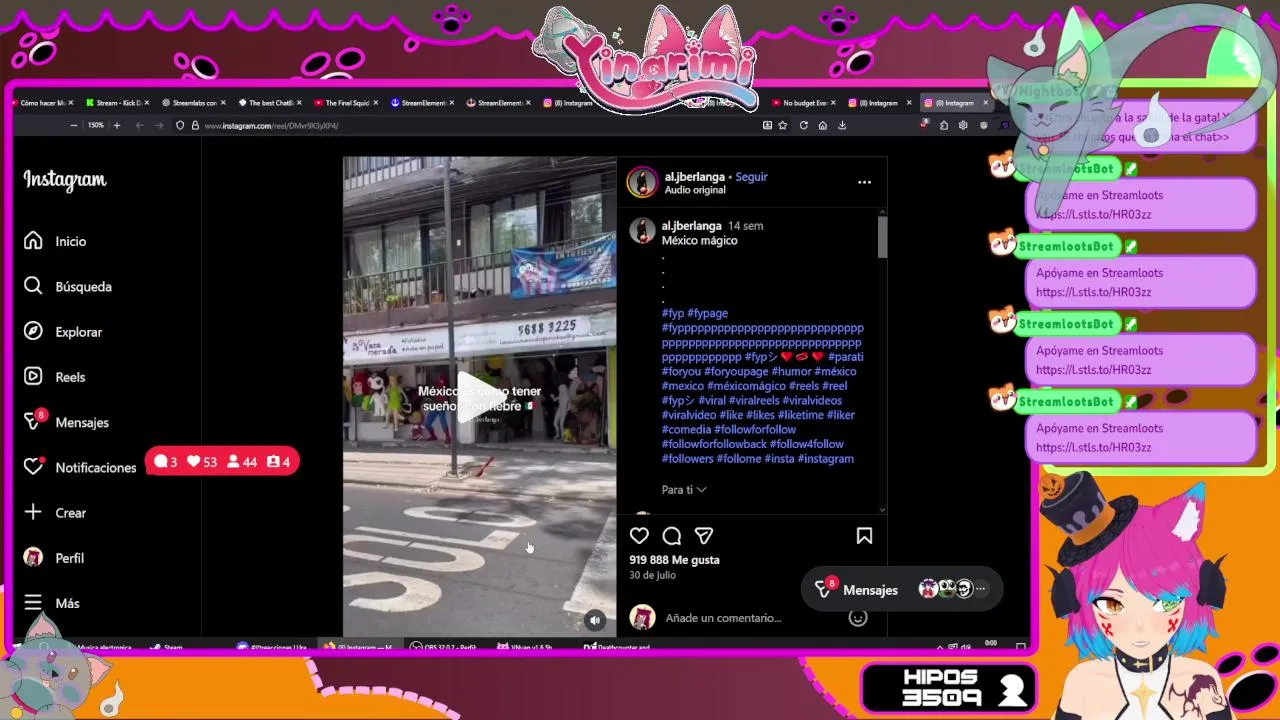The image size is (1280, 720).
Task: Toggle video sound with the speaker icon
Action: [x=595, y=620]
